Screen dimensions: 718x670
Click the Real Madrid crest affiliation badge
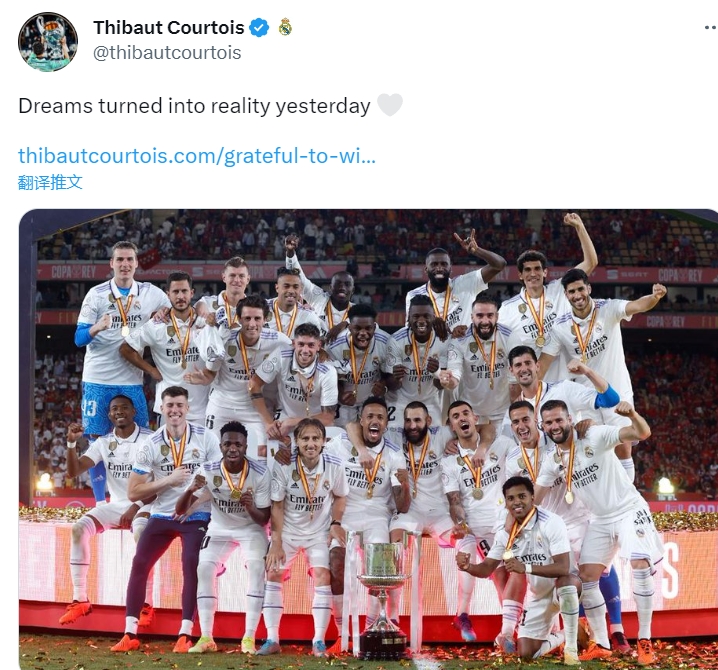285,27
